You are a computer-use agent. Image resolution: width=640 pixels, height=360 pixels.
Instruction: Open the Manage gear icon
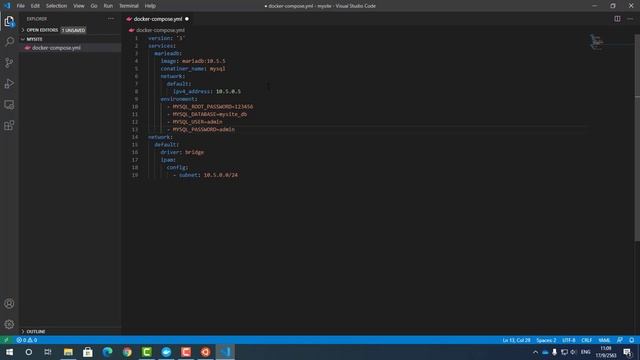click(9, 324)
